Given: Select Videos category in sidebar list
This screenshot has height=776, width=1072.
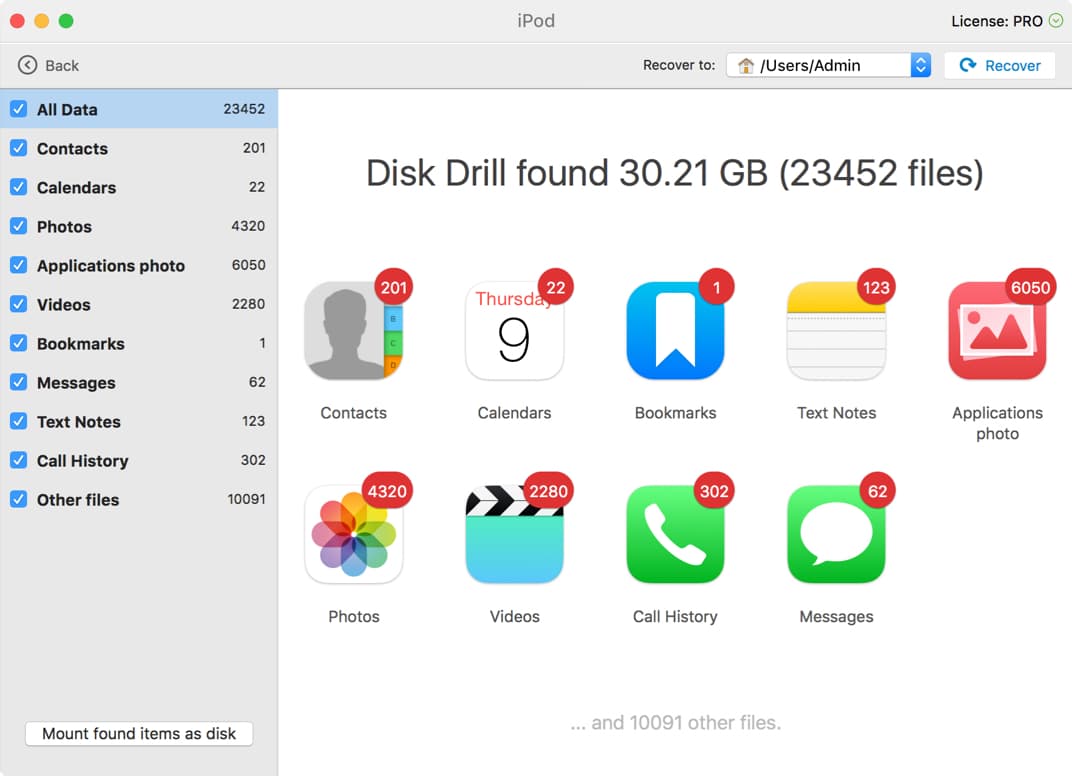Looking at the screenshot, I should pyautogui.click(x=64, y=305).
